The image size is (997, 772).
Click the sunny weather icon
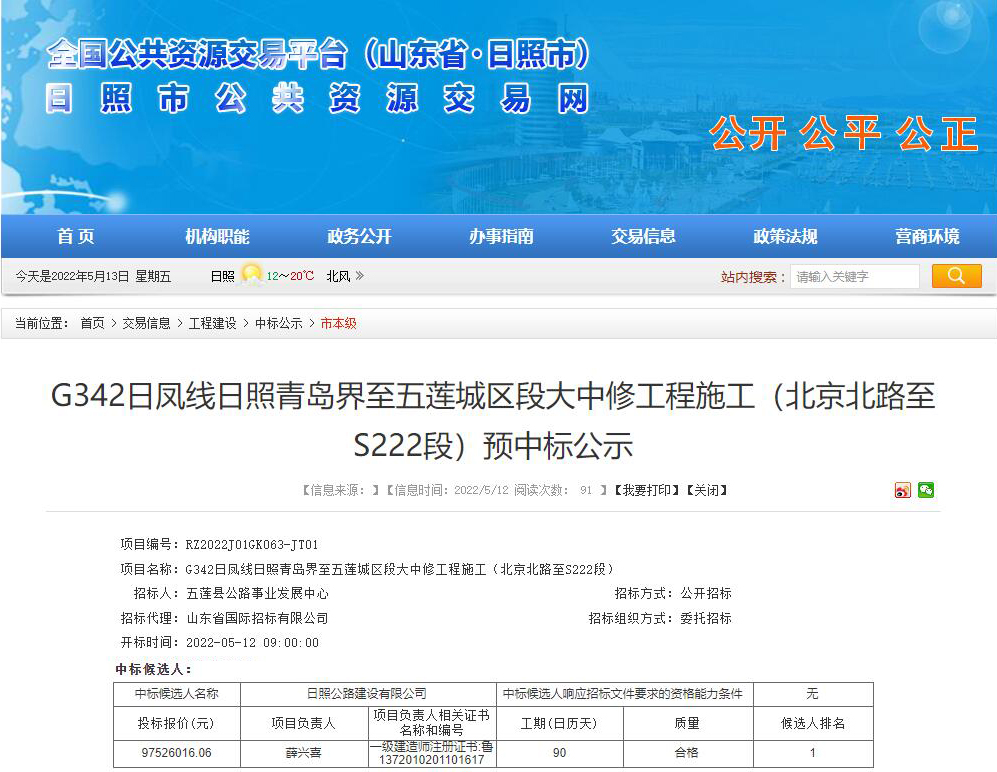(x=252, y=275)
